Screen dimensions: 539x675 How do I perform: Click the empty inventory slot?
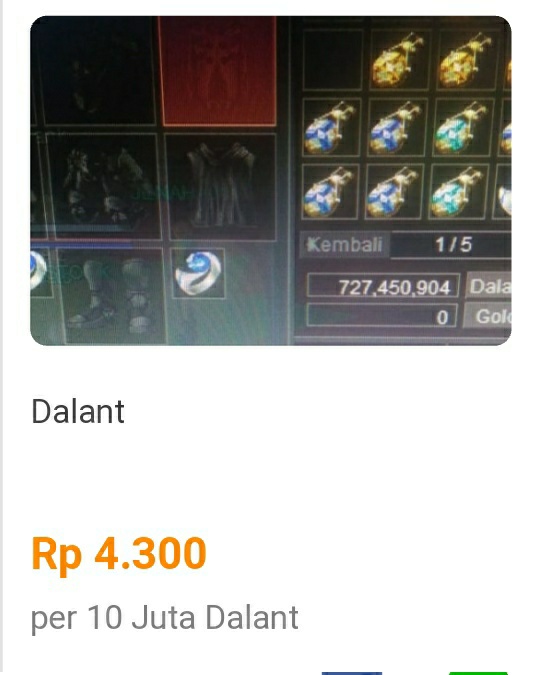click(x=333, y=59)
